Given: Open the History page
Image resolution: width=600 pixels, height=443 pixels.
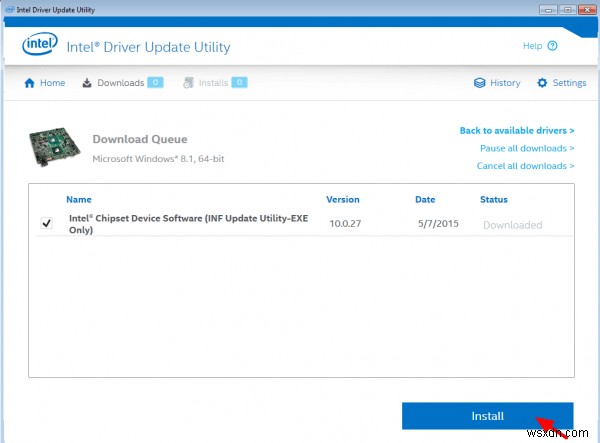Looking at the screenshot, I should point(497,83).
